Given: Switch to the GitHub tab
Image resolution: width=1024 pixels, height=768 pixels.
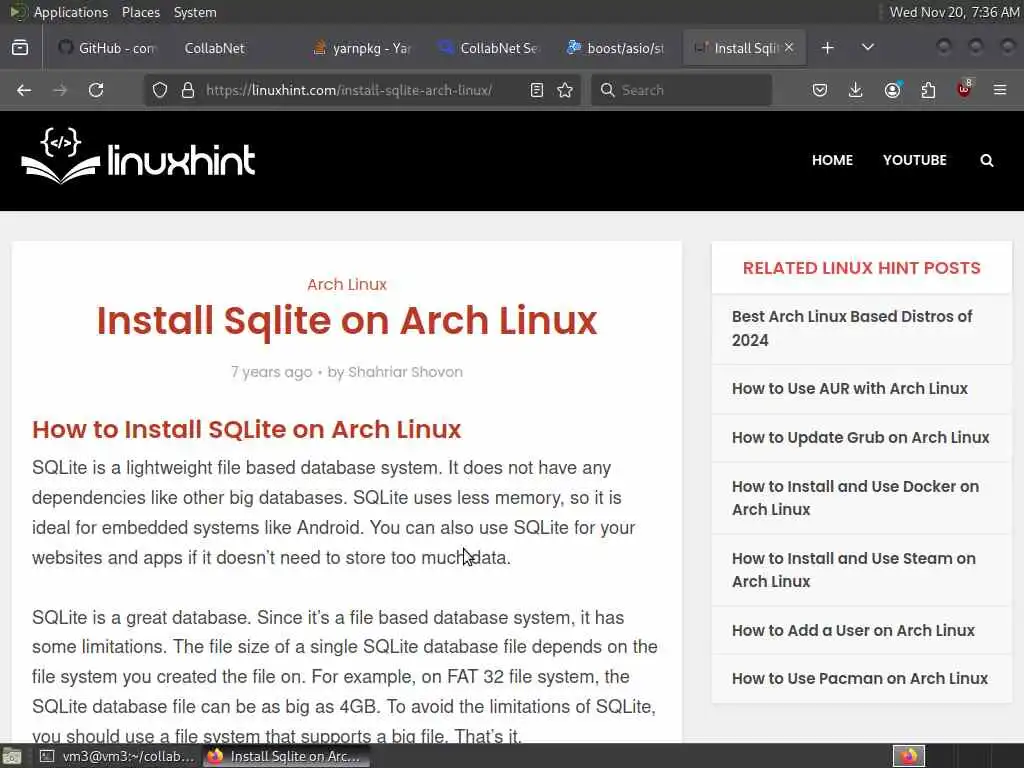Looking at the screenshot, I should click(106, 48).
